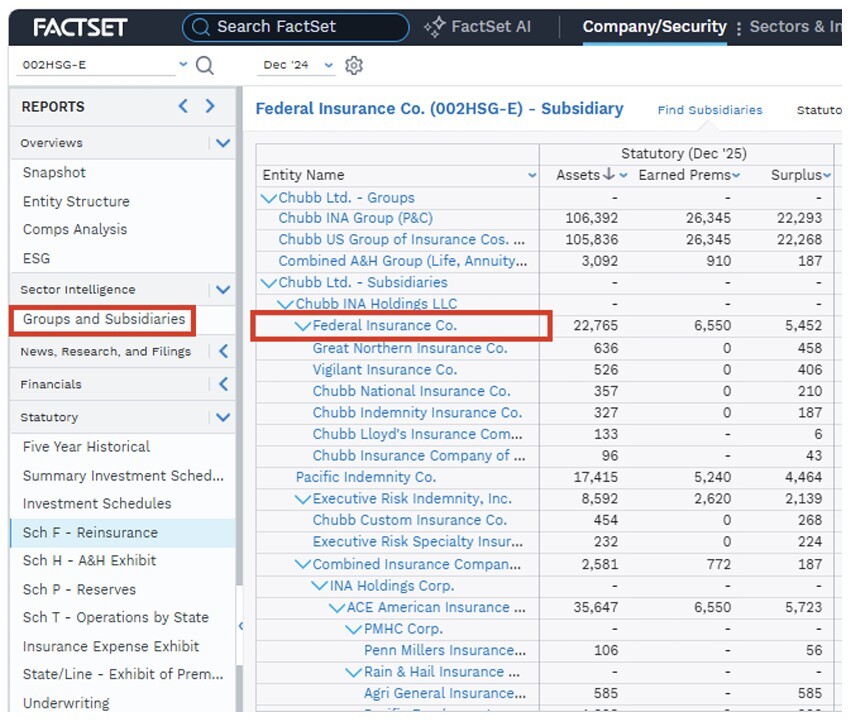
Task: Open the Earned Prems column dropdown
Action: tap(736, 175)
